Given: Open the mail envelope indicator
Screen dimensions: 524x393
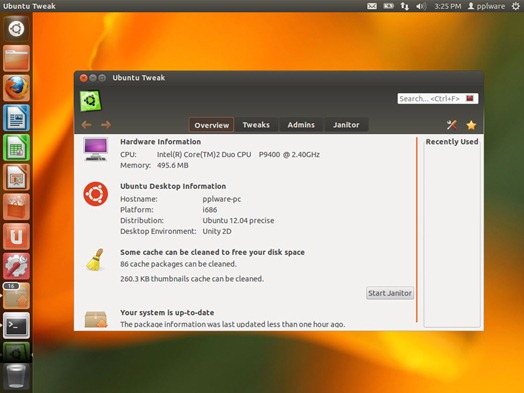Looking at the screenshot, I should [372, 6].
